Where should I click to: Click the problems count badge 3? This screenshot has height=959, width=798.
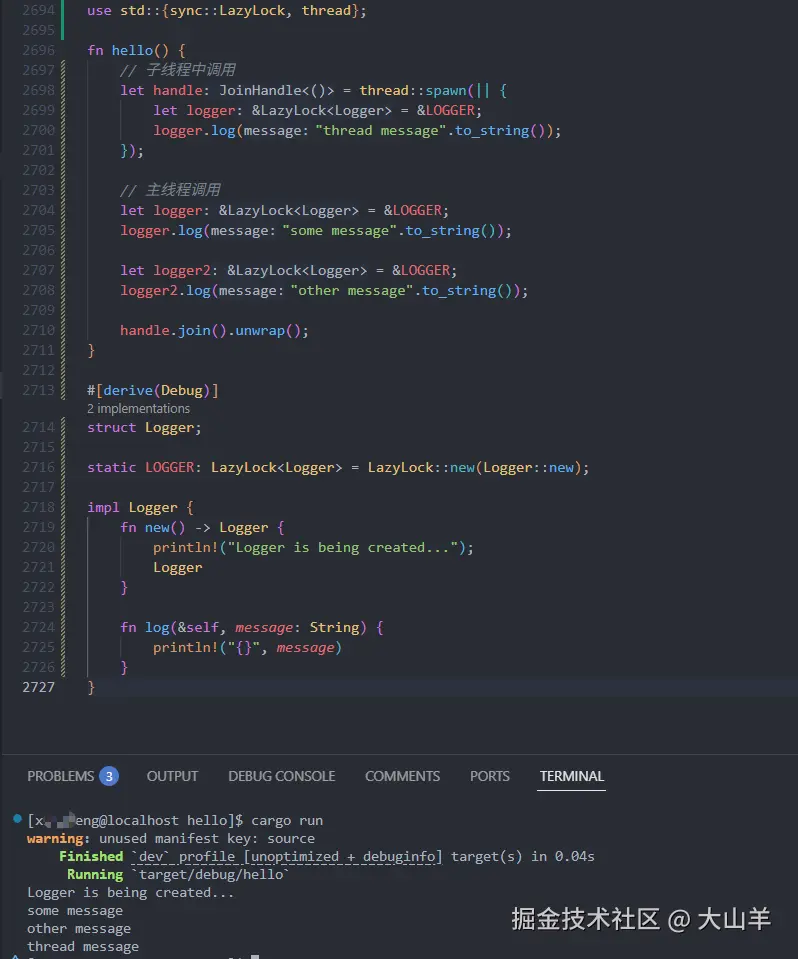click(109, 776)
